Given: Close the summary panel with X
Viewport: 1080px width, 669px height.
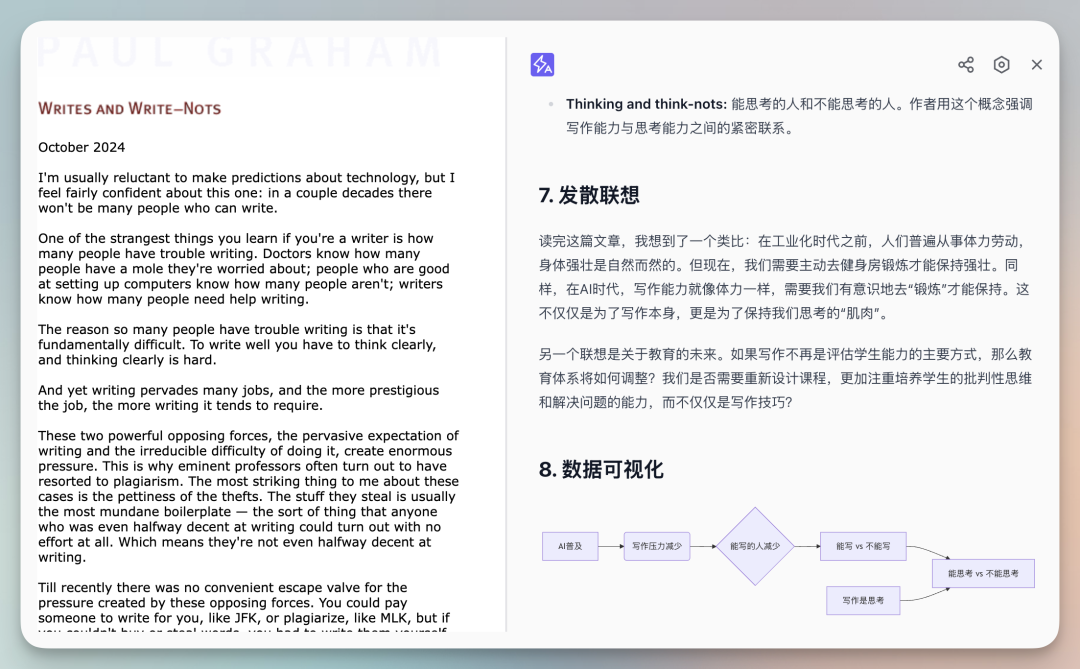Looking at the screenshot, I should (1037, 64).
